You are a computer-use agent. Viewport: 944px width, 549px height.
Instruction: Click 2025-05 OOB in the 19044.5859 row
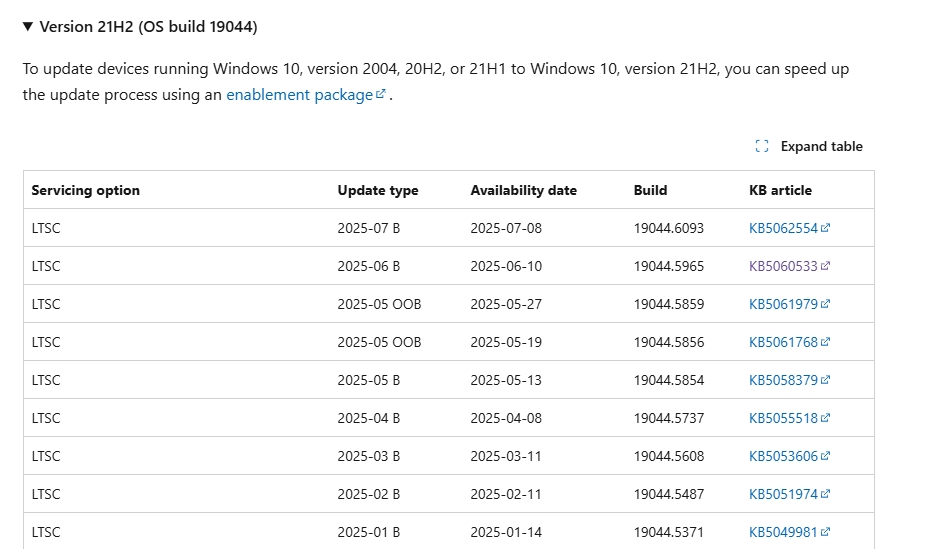379,304
